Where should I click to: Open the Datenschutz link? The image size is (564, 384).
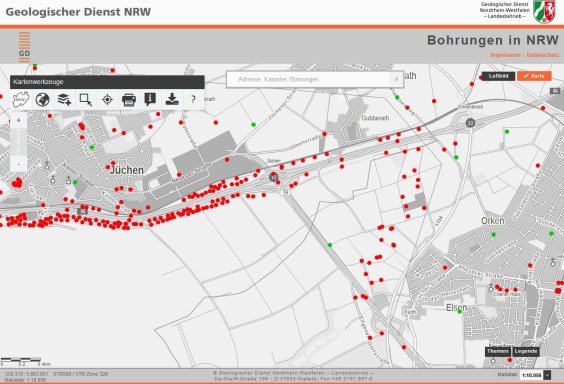(543, 55)
